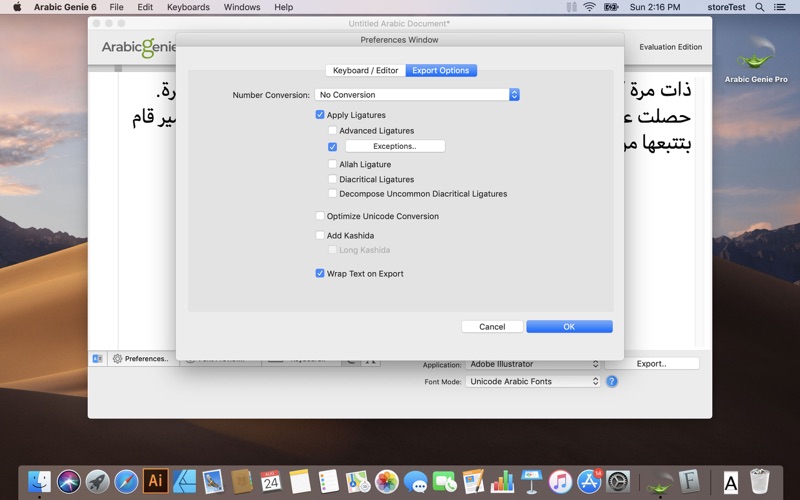The width and height of the screenshot is (800, 500).
Task: Open the Windows menu
Action: click(x=242, y=7)
